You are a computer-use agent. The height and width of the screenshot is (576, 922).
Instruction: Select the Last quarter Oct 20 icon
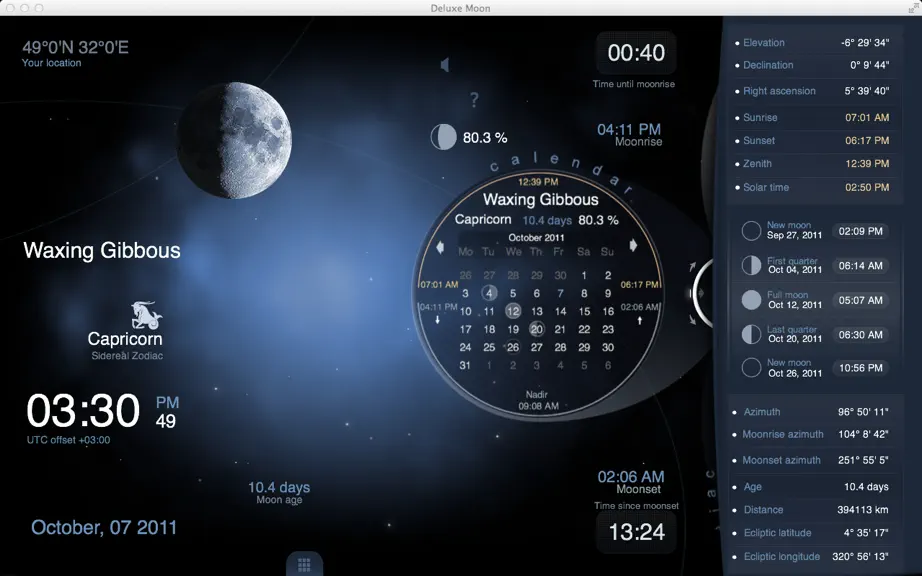751,334
